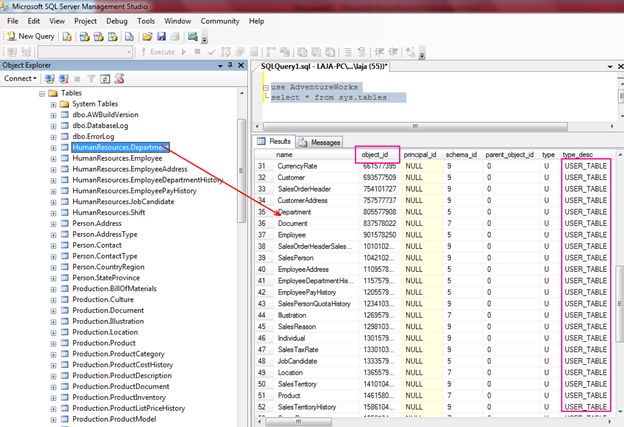Click the object_id column header
Image resolution: width=624 pixels, height=427 pixels.
point(376,155)
